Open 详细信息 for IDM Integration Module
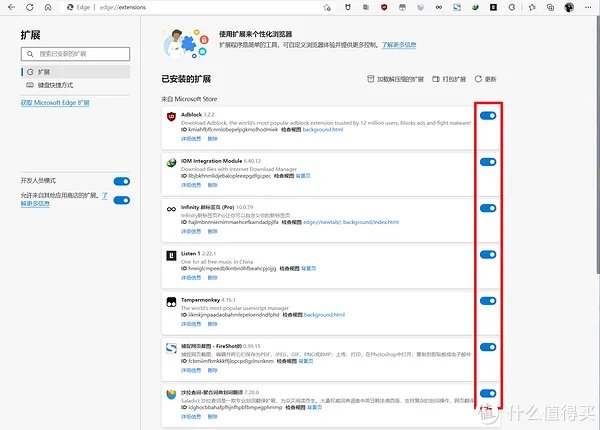The image size is (600, 430). click(191, 185)
